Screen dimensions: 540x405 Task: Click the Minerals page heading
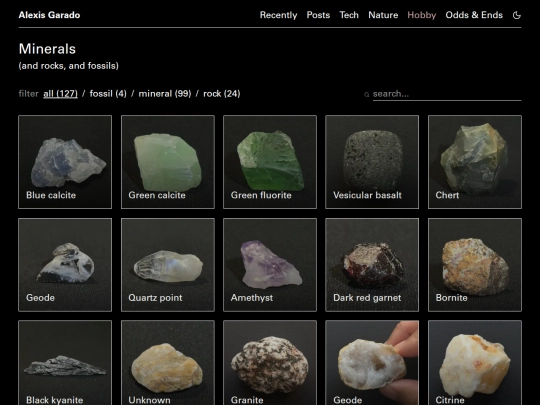tap(47, 49)
